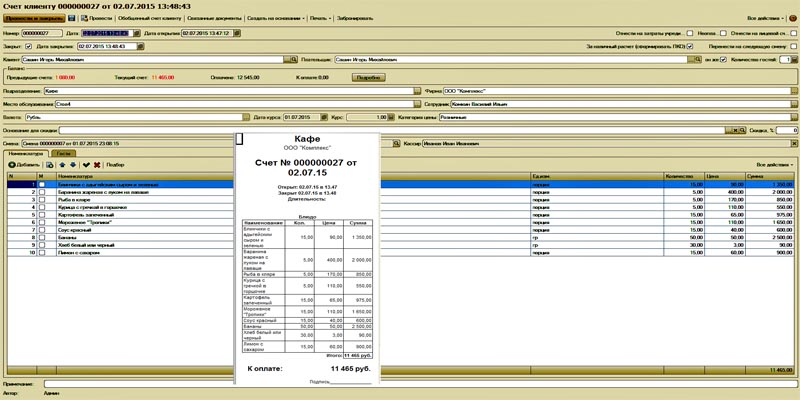Screen dimensions: 800x400
Task: Click the search icon in Клиент field
Action: pos(296,60)
